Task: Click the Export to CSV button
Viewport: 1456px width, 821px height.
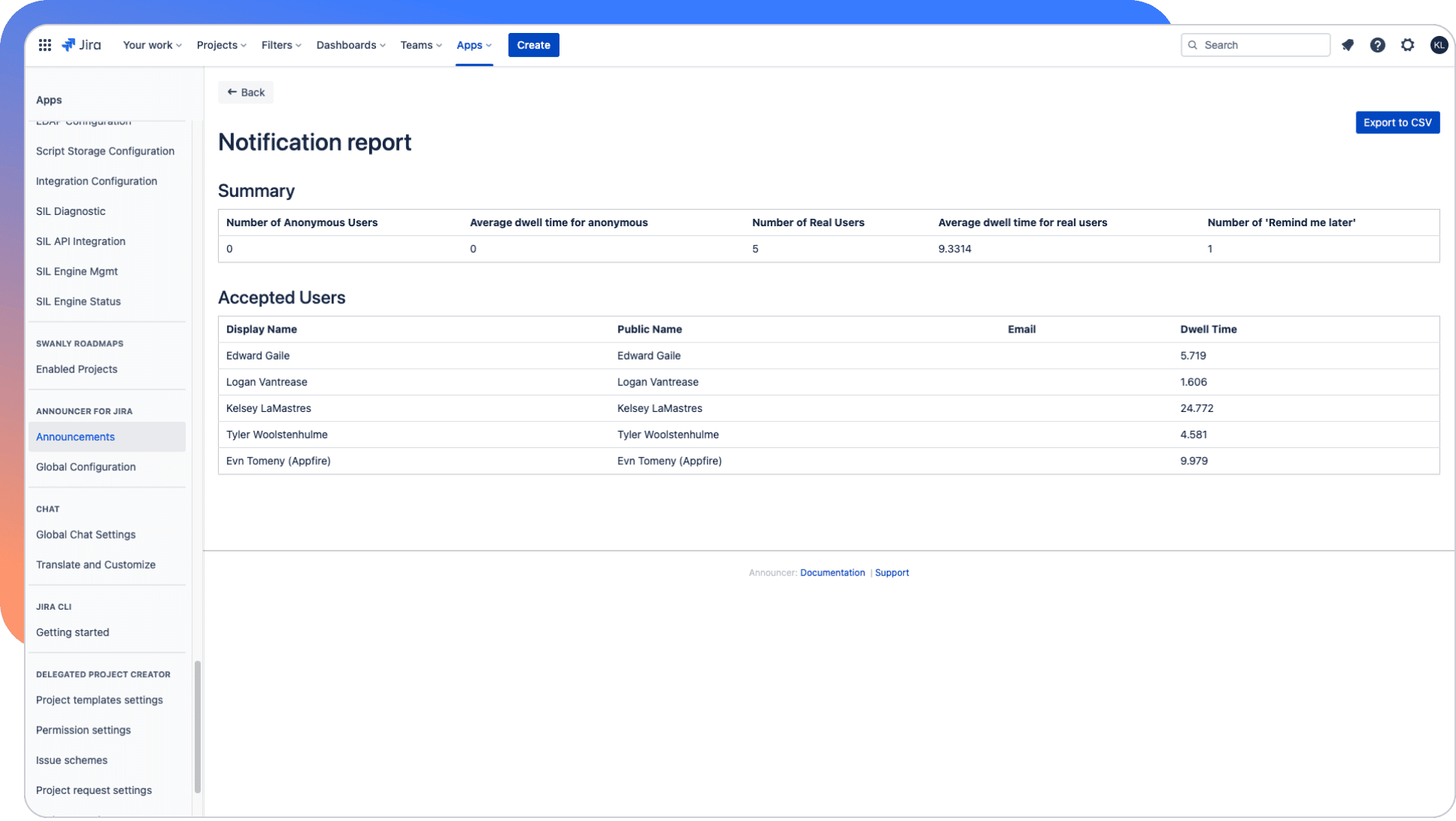Action: click(x=1397, y=122)
